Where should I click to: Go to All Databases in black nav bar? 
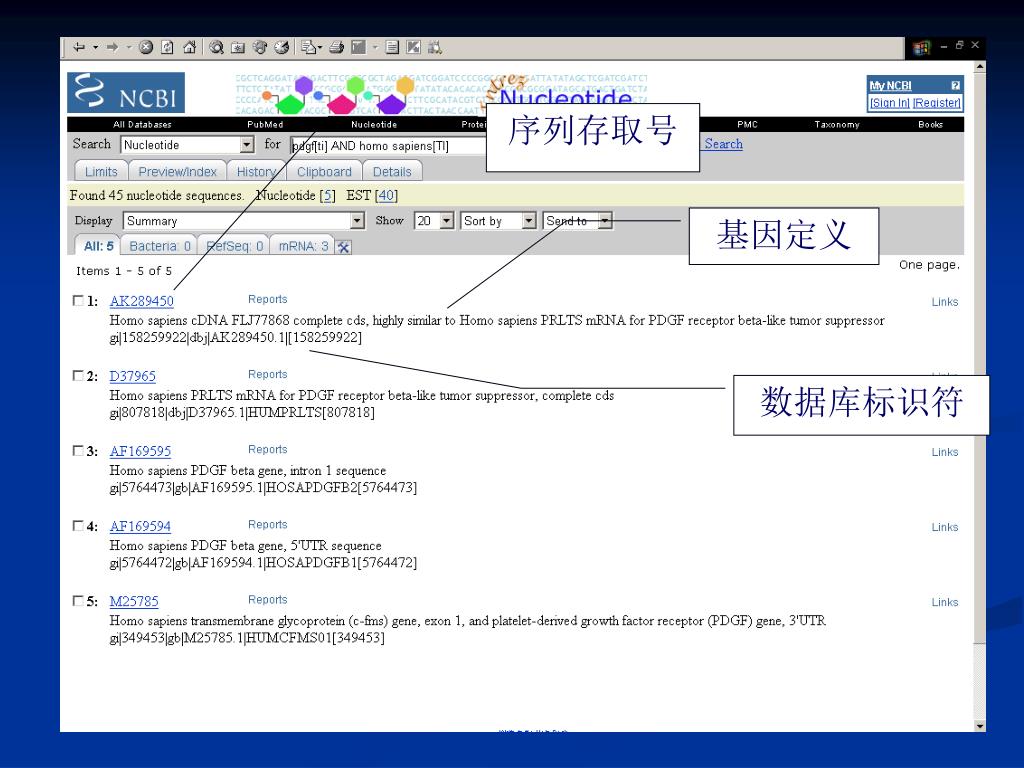click(x=142, y=124)
